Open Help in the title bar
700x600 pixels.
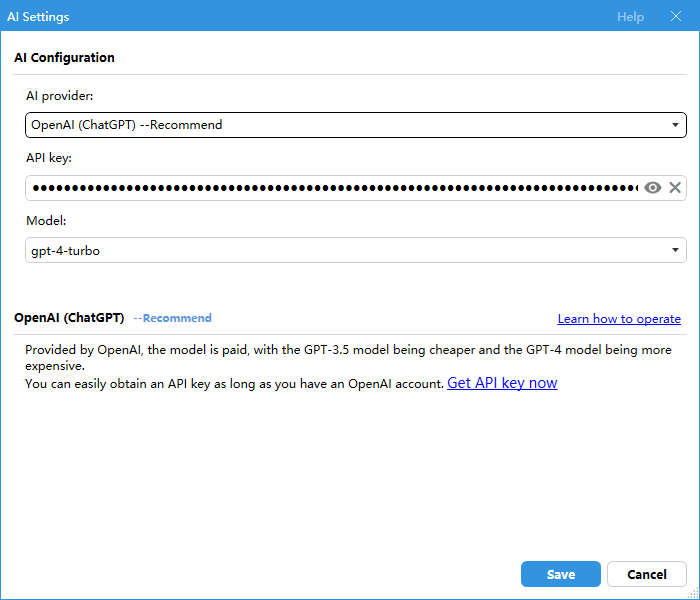coord(630,17)
